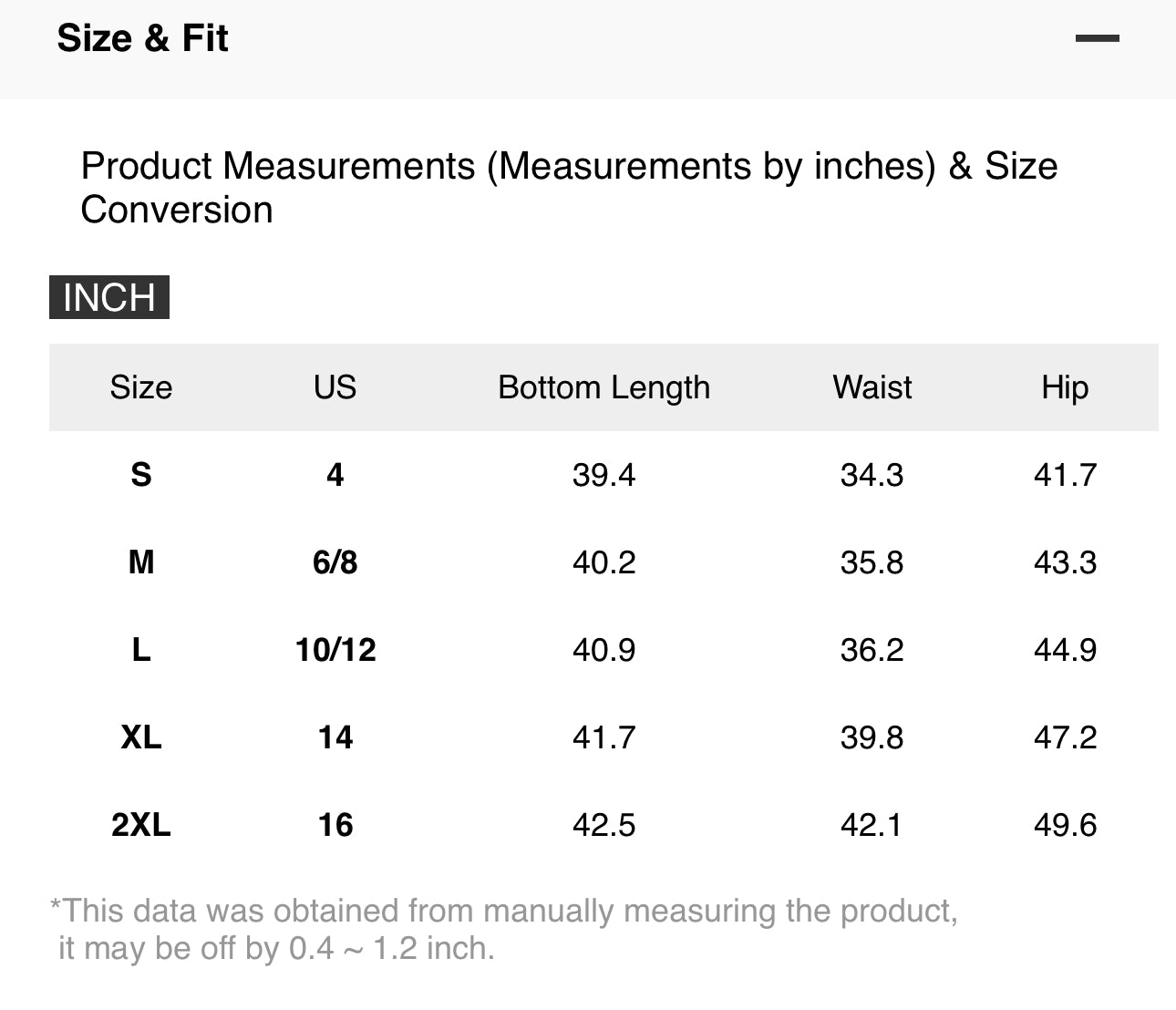Select the XL size row label
1176x1010 pixels.
pyautogui.click(x=141, y=737)
